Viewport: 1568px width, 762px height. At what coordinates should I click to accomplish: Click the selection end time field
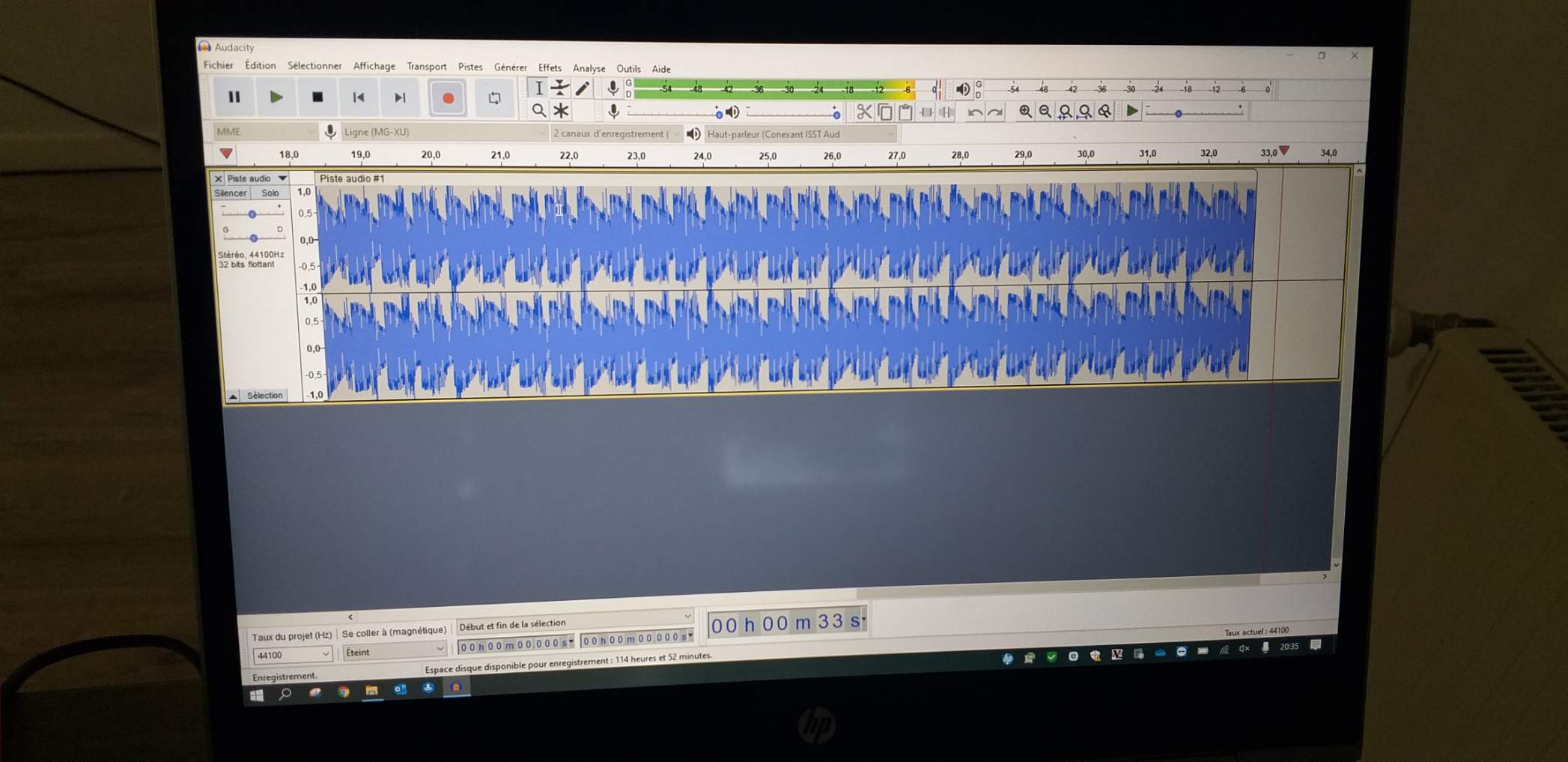pyautogui.click(x=637, y=639)
